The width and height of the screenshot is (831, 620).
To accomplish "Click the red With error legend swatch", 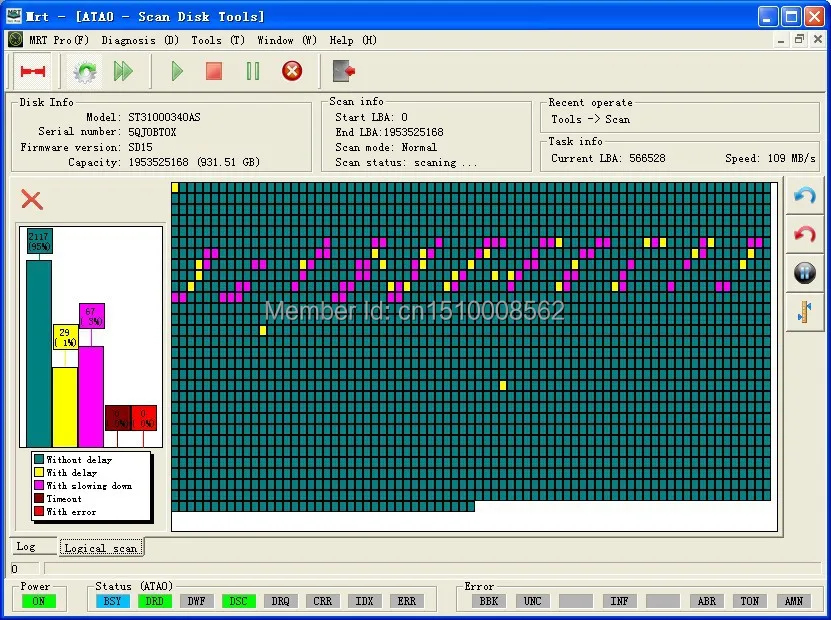I will pos(39,511).
